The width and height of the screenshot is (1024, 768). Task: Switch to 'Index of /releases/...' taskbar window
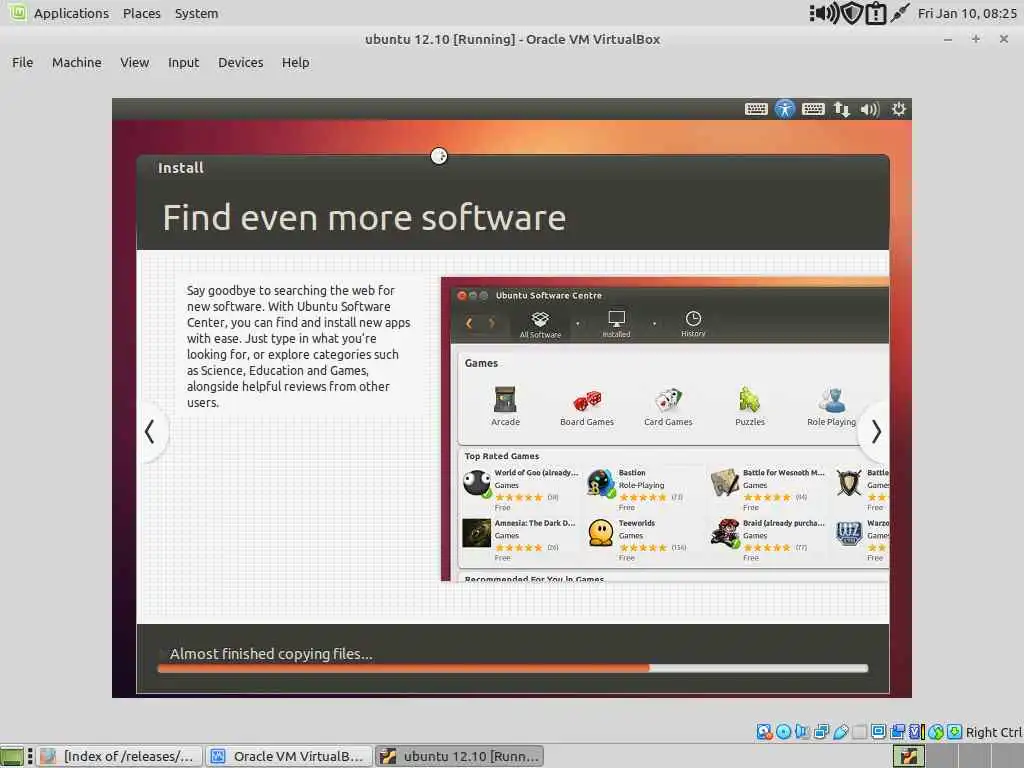(x=119, y=756)
